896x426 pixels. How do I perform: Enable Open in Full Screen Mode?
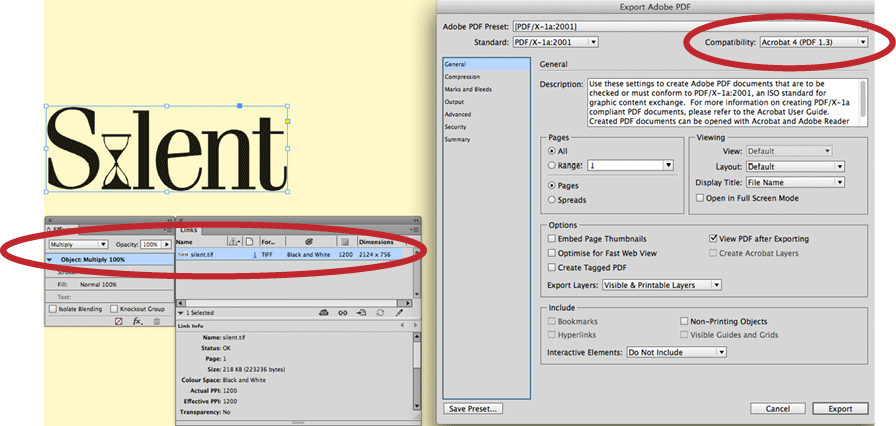(700, 198)
